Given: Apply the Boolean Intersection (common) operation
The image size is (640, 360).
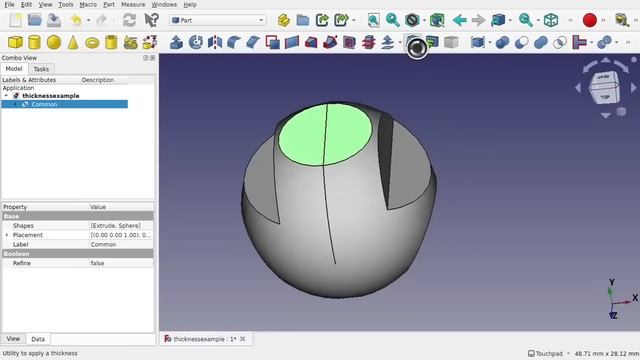Looking at the screenshot, I should pyautogui.click(x=560, y=42).
